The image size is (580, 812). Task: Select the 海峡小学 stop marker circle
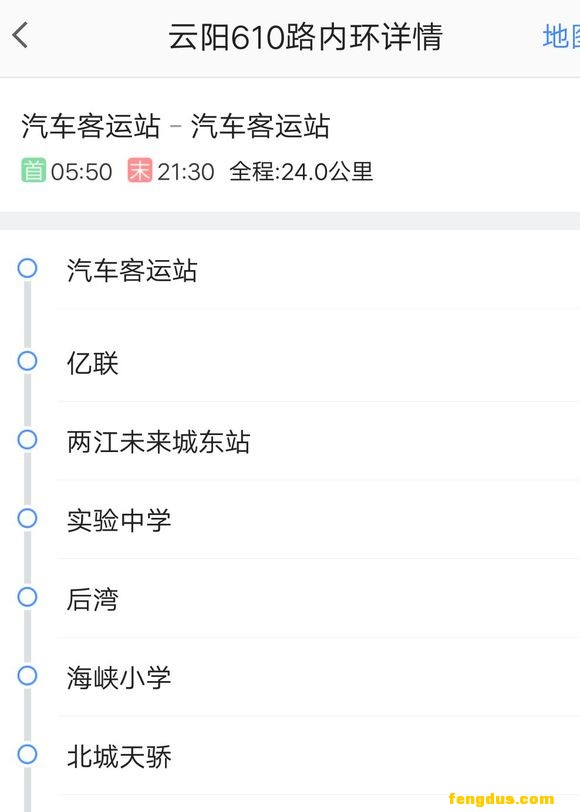coord(27,676)
